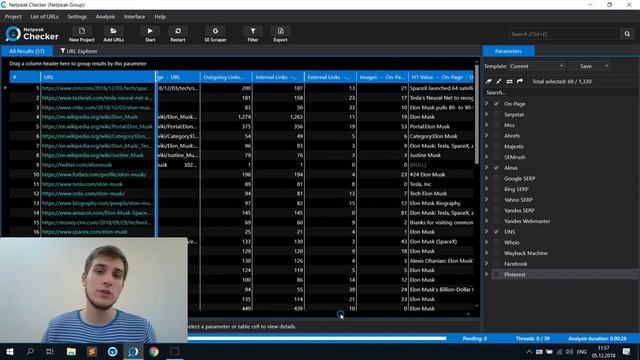Click the taskbar search icon

click(30, 351)
